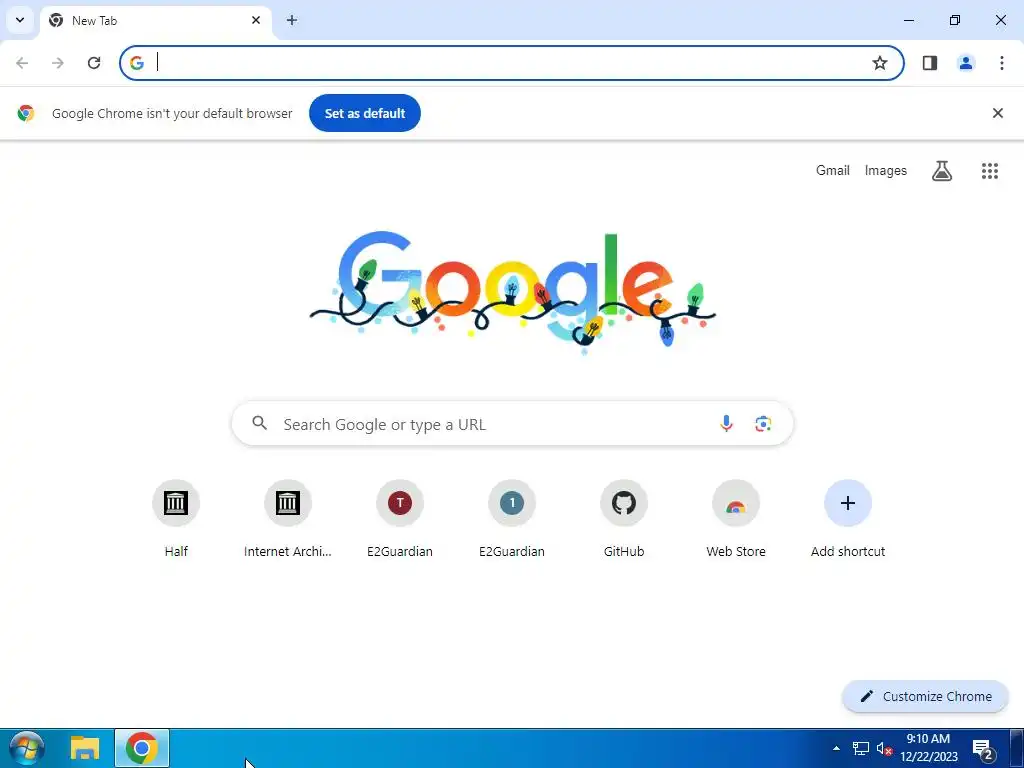This screenshot has width=1024, height=768.
Task: Go forward with the forward arrow
Action: pos(58,63)
